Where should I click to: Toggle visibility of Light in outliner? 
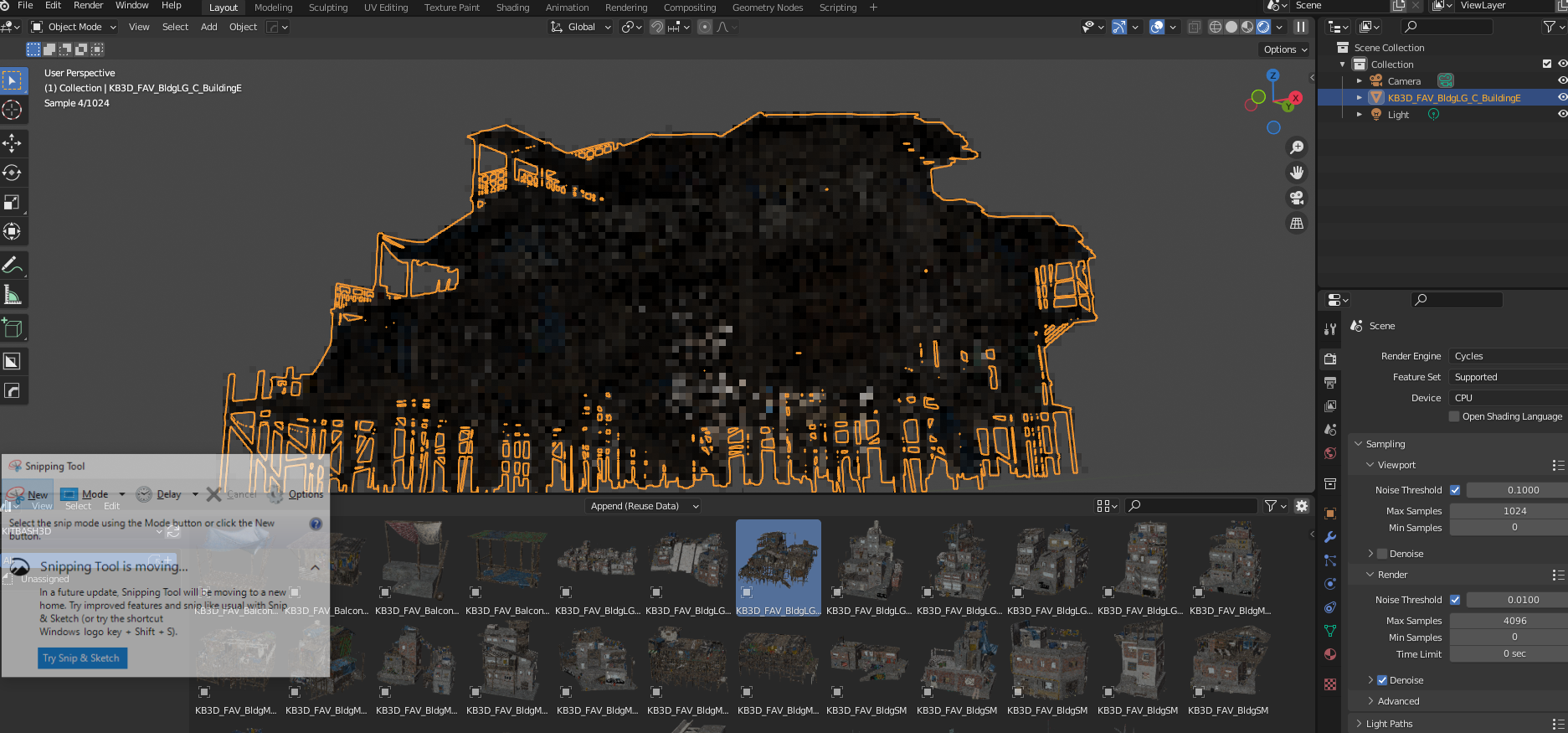[x=1562, y=114]
